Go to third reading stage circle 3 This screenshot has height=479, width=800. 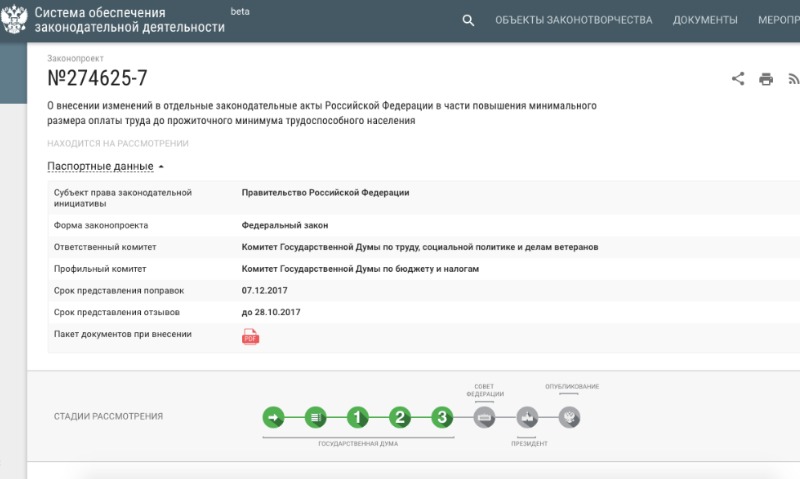(x=442, y=417)
